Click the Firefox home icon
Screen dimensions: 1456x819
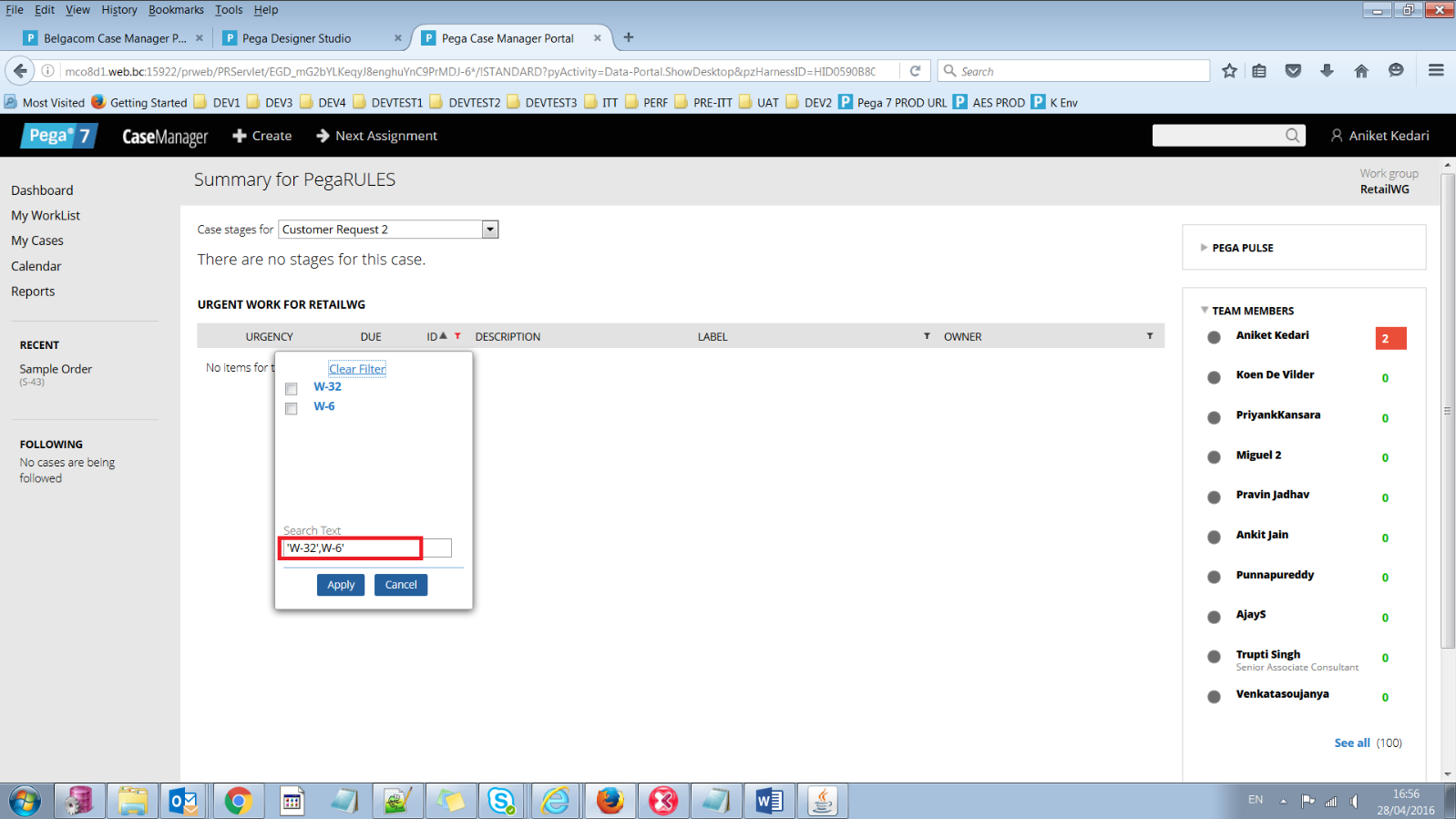coord(1361,71)
